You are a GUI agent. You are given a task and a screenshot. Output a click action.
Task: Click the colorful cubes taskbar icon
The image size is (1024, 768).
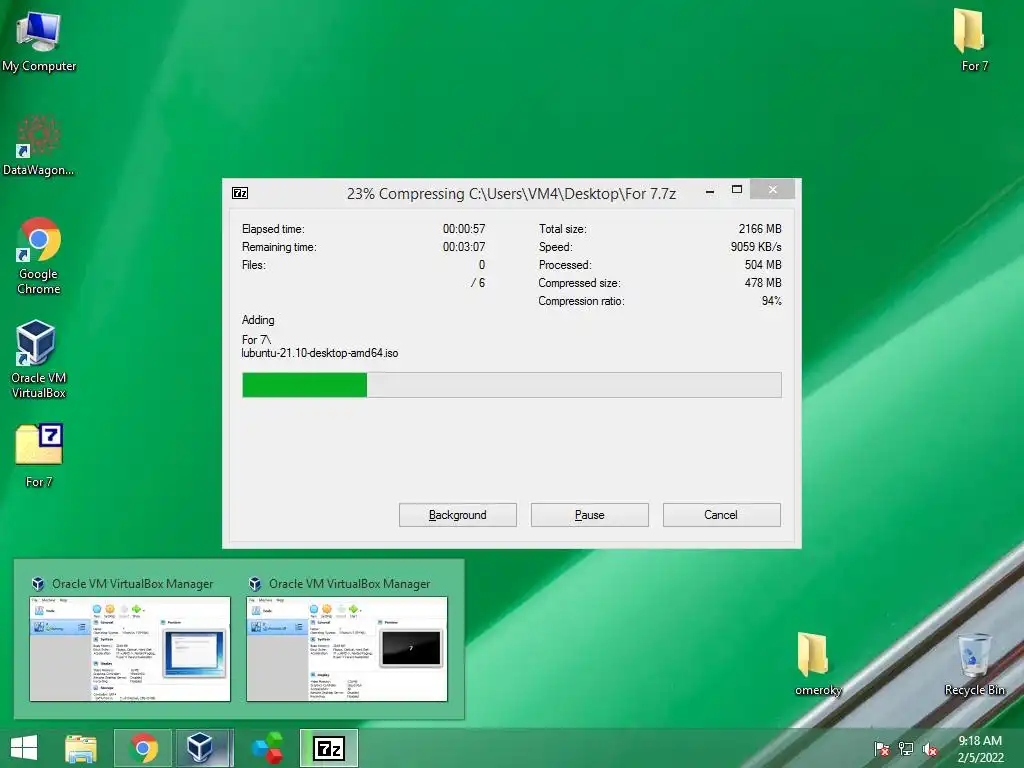[268, 748]
